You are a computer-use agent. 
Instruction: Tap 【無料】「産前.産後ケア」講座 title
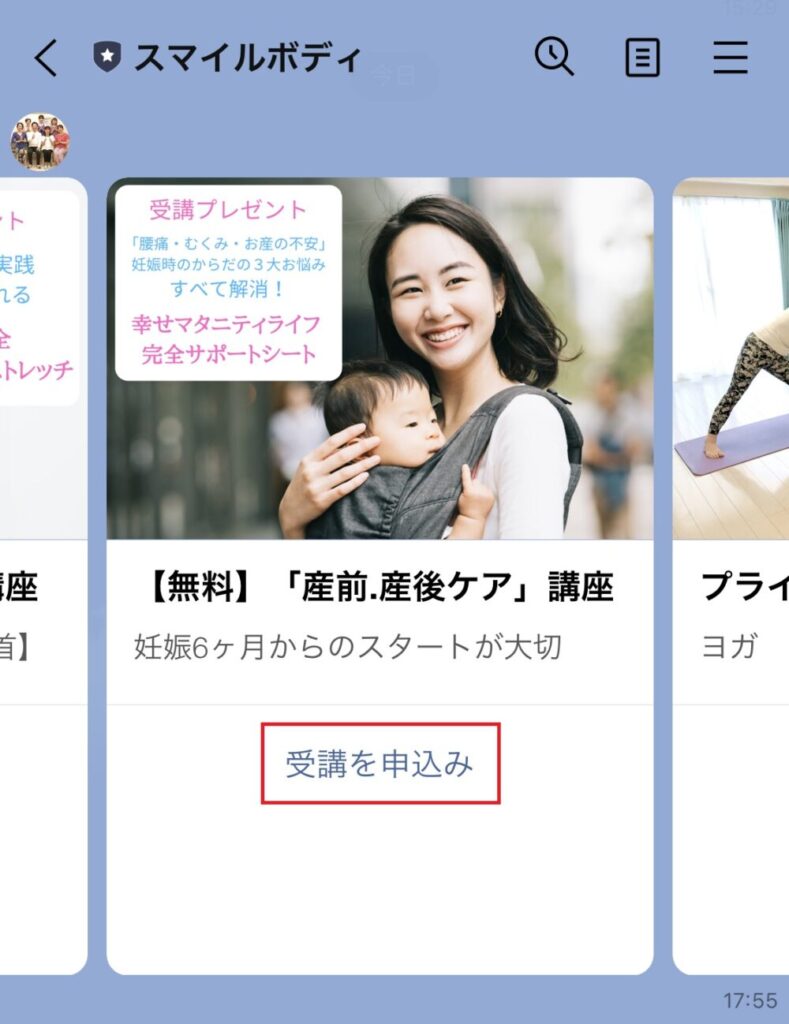(380, 587)
